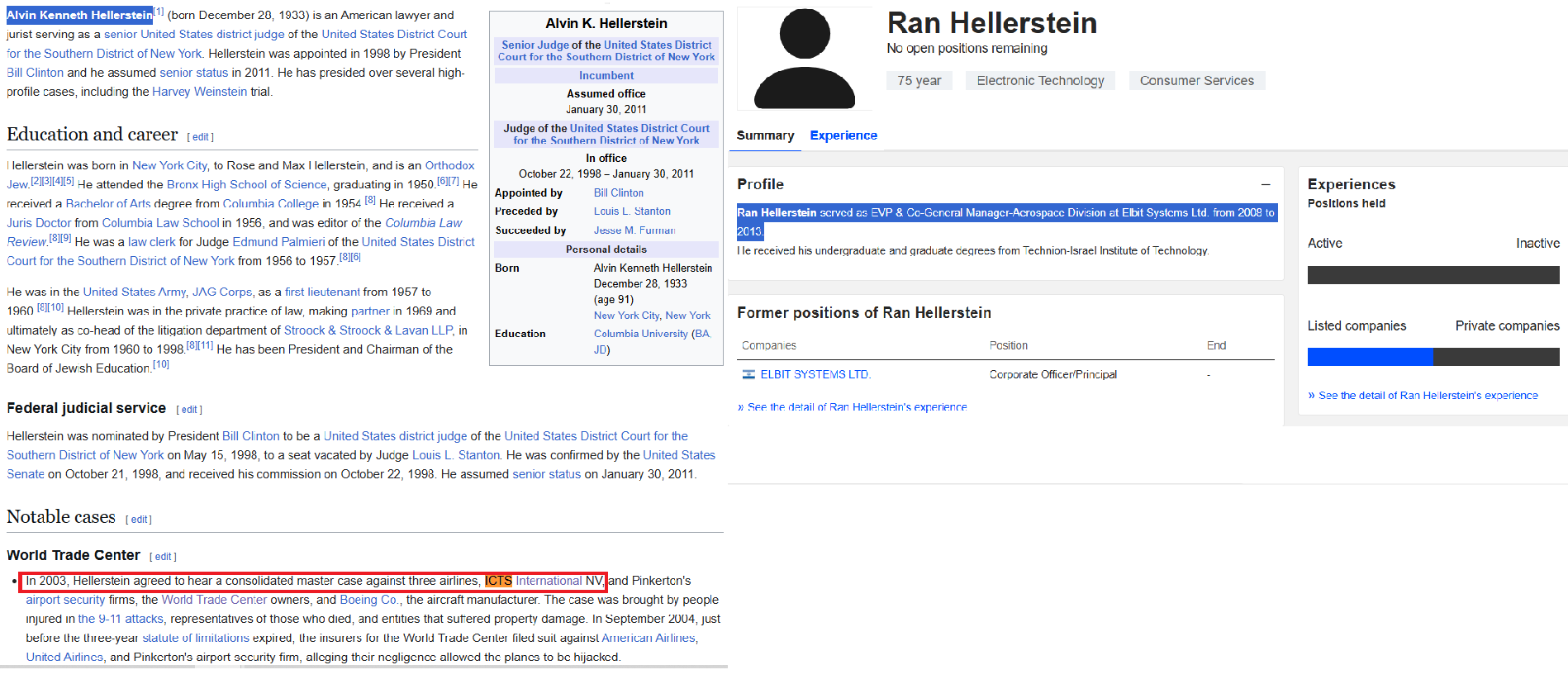This screenshot has width=1568, height=684.
Task: Open the Columbia College link
Action: (x=271, y=203)
